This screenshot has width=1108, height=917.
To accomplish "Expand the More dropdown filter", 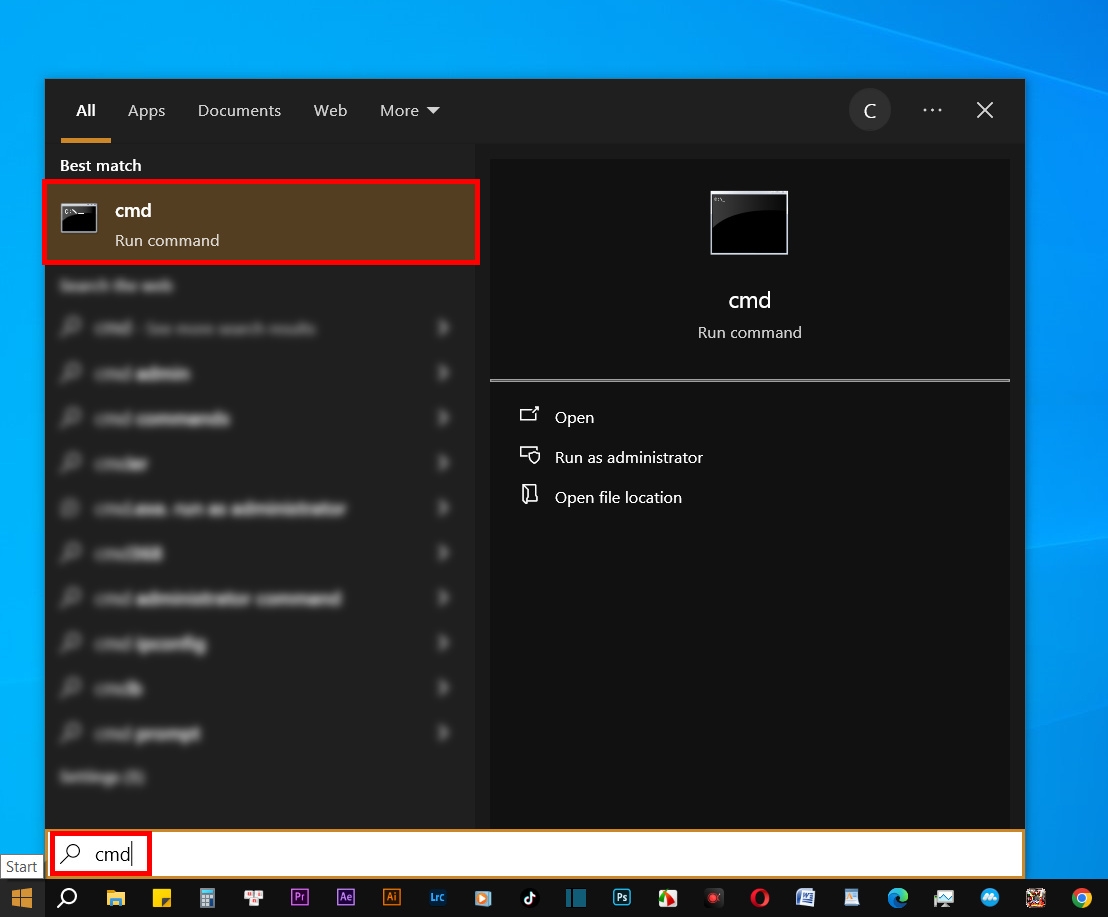I will tap(409, 110).
